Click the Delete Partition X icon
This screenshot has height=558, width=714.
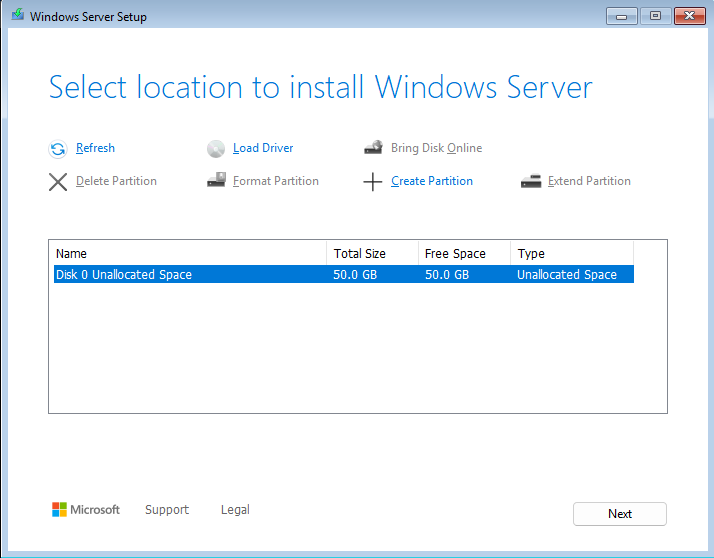pos(58,182)
